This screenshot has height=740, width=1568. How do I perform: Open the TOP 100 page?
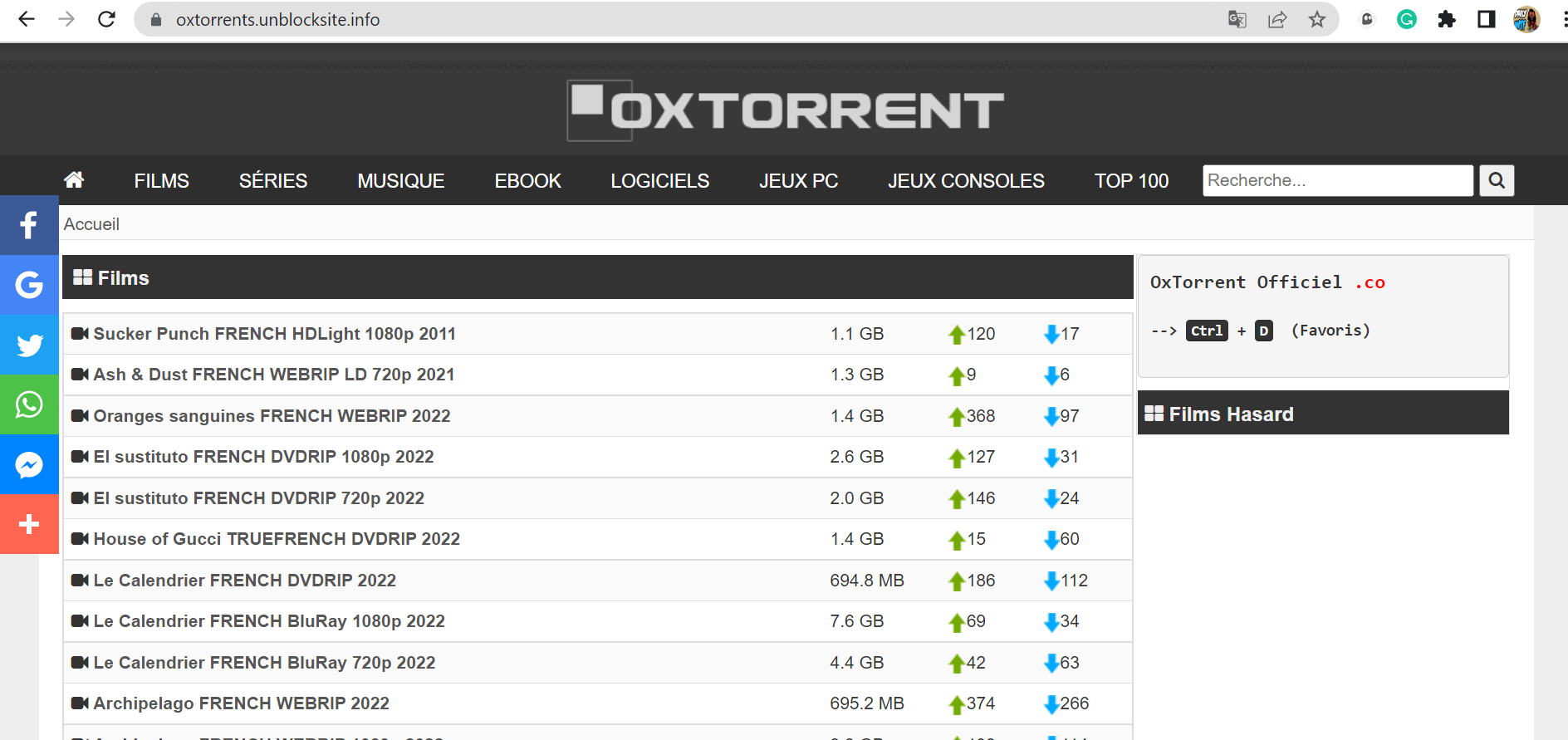click(x=1132, y=180)
